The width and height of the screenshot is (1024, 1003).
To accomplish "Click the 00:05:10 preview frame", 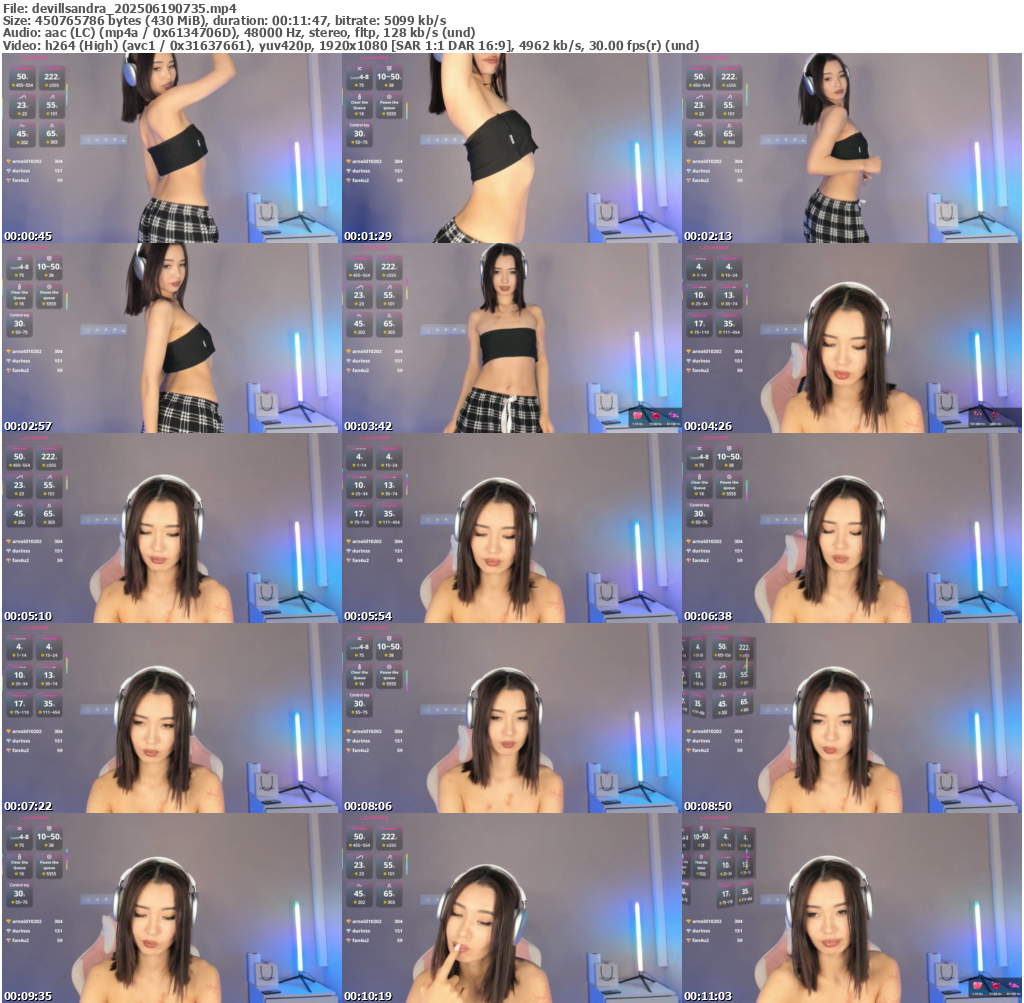I will click(171, 528).
